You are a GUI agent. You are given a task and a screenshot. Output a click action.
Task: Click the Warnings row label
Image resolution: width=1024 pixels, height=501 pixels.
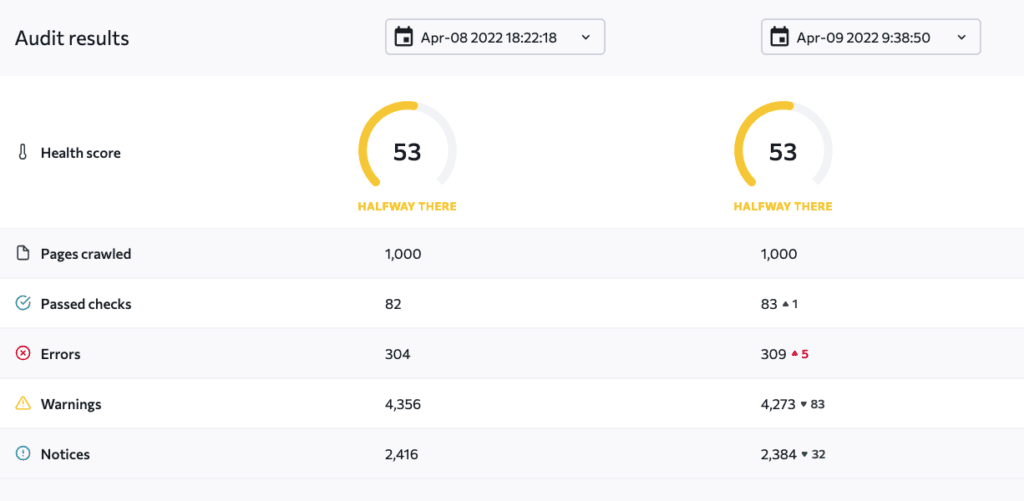pyautogui.click(x=70, y=404)
